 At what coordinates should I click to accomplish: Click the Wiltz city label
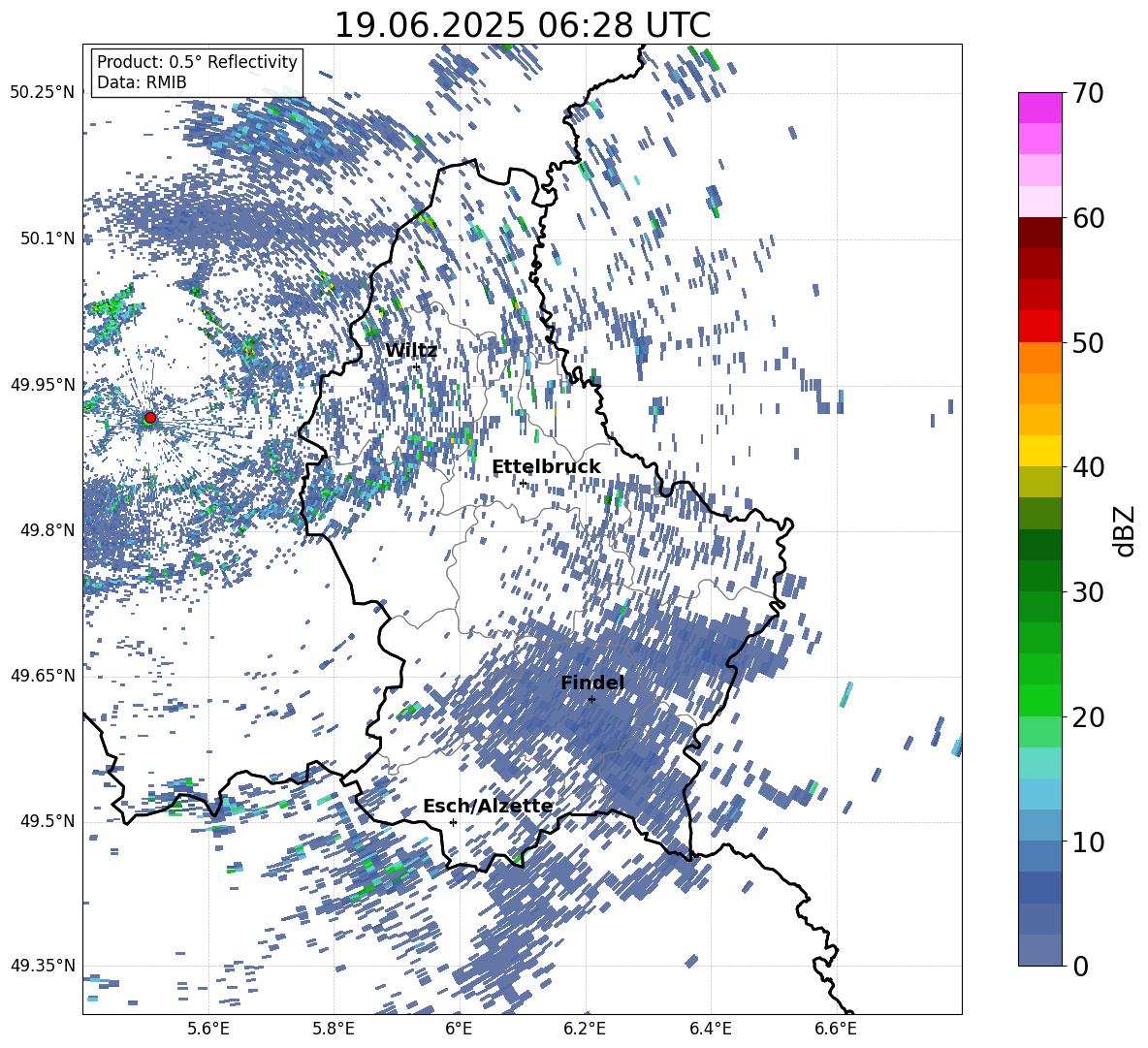tap(411, 351)
